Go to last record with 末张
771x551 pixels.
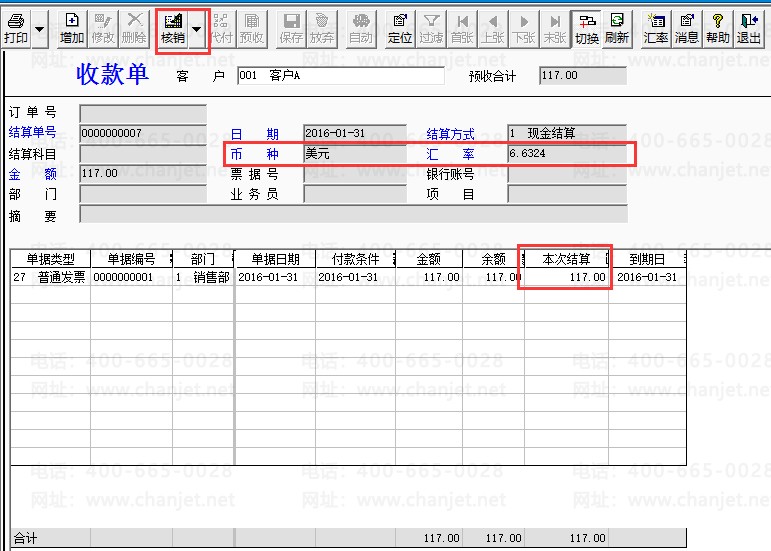click(x=555, y=29)
